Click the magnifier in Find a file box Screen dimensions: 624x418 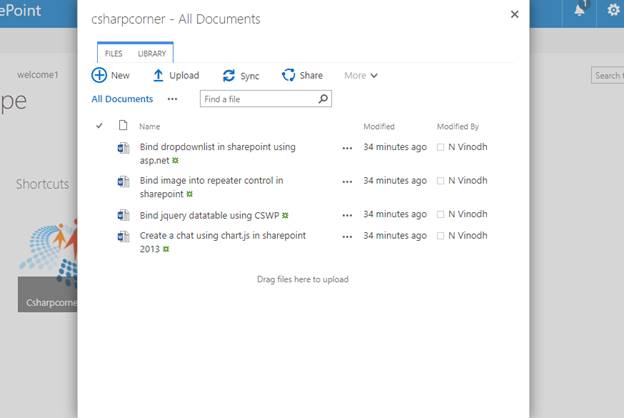coord(323,99)
